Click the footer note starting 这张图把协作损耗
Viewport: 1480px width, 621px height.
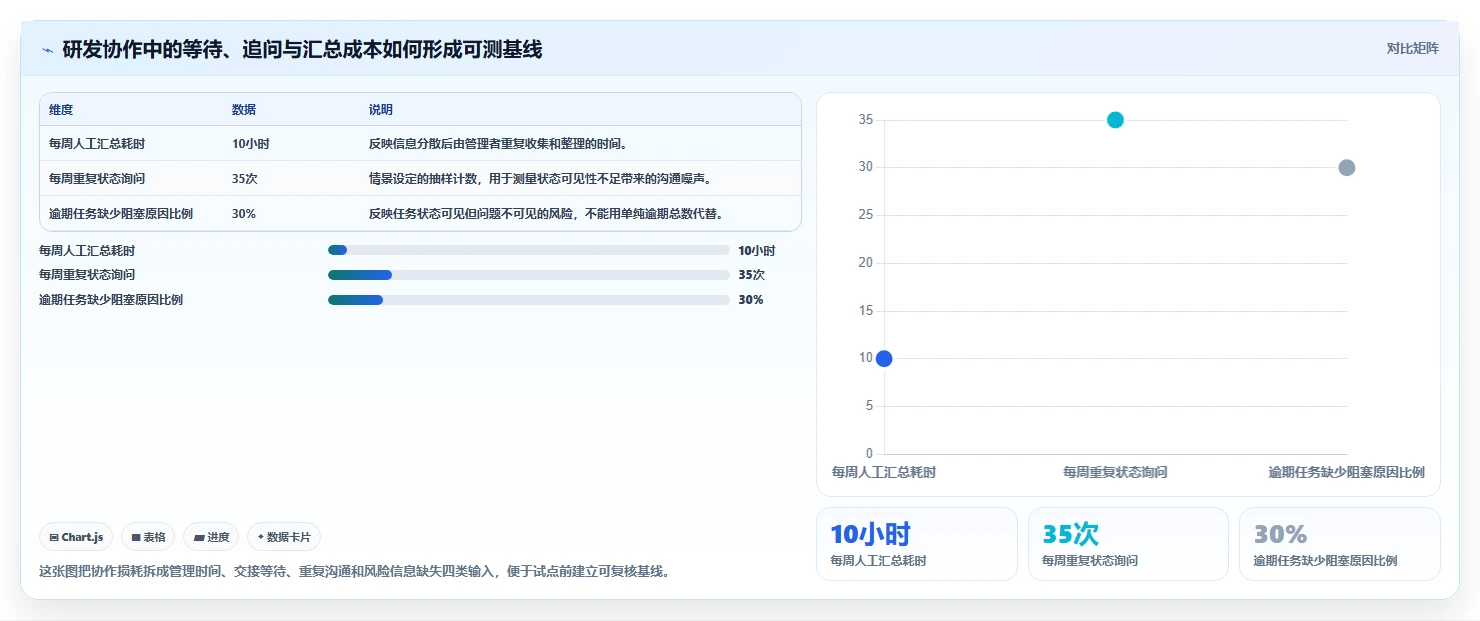[354, 572]
